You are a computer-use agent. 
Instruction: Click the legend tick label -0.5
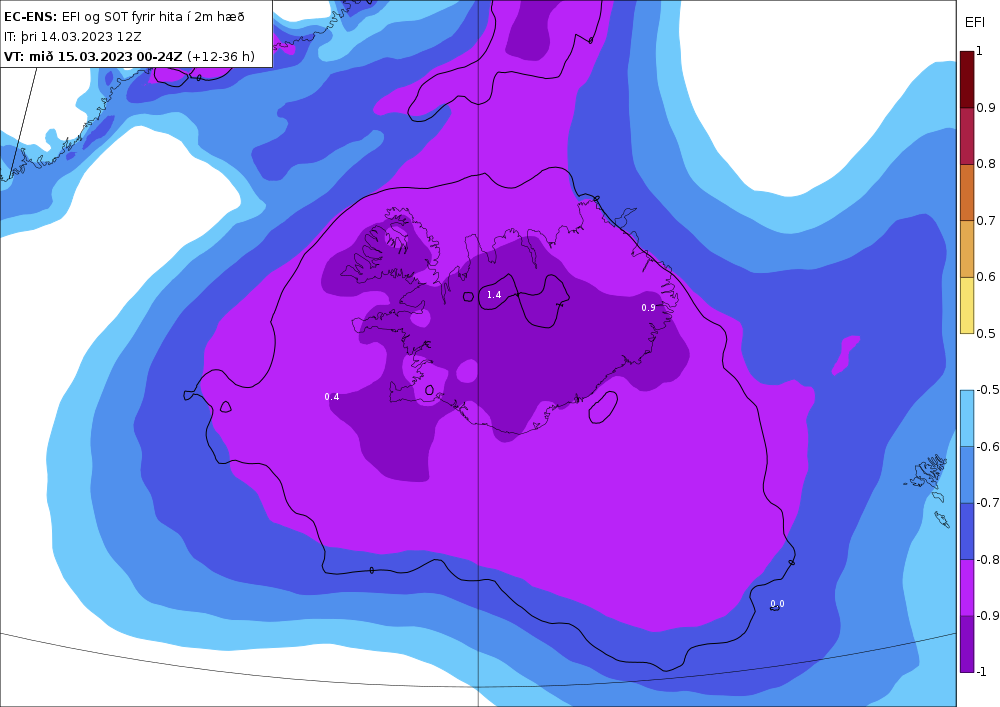click(x=988, y=390)
